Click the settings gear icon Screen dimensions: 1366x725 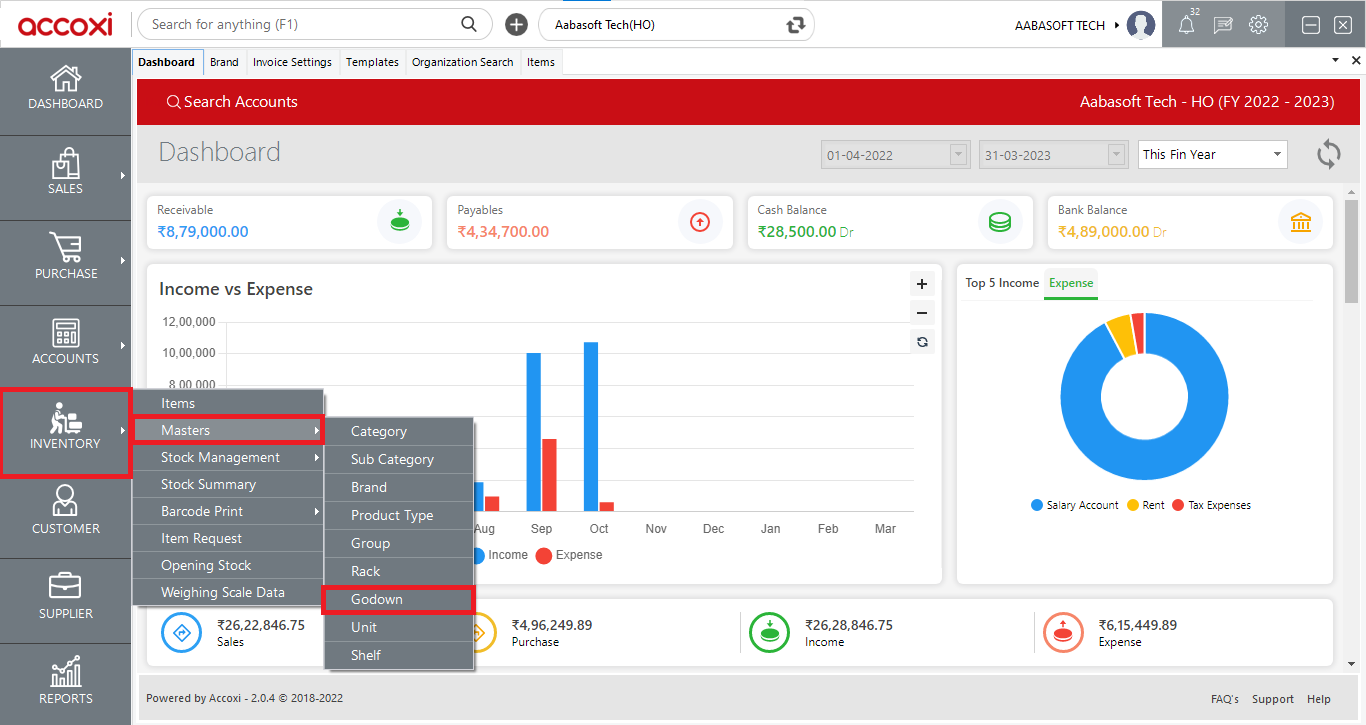pyautogui.click(x=1259, y=25)
